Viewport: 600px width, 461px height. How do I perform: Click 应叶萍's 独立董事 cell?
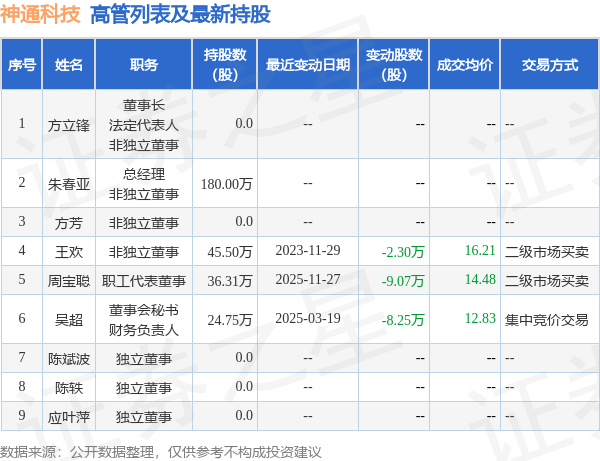pyautogui.click(x=143, y=417)
